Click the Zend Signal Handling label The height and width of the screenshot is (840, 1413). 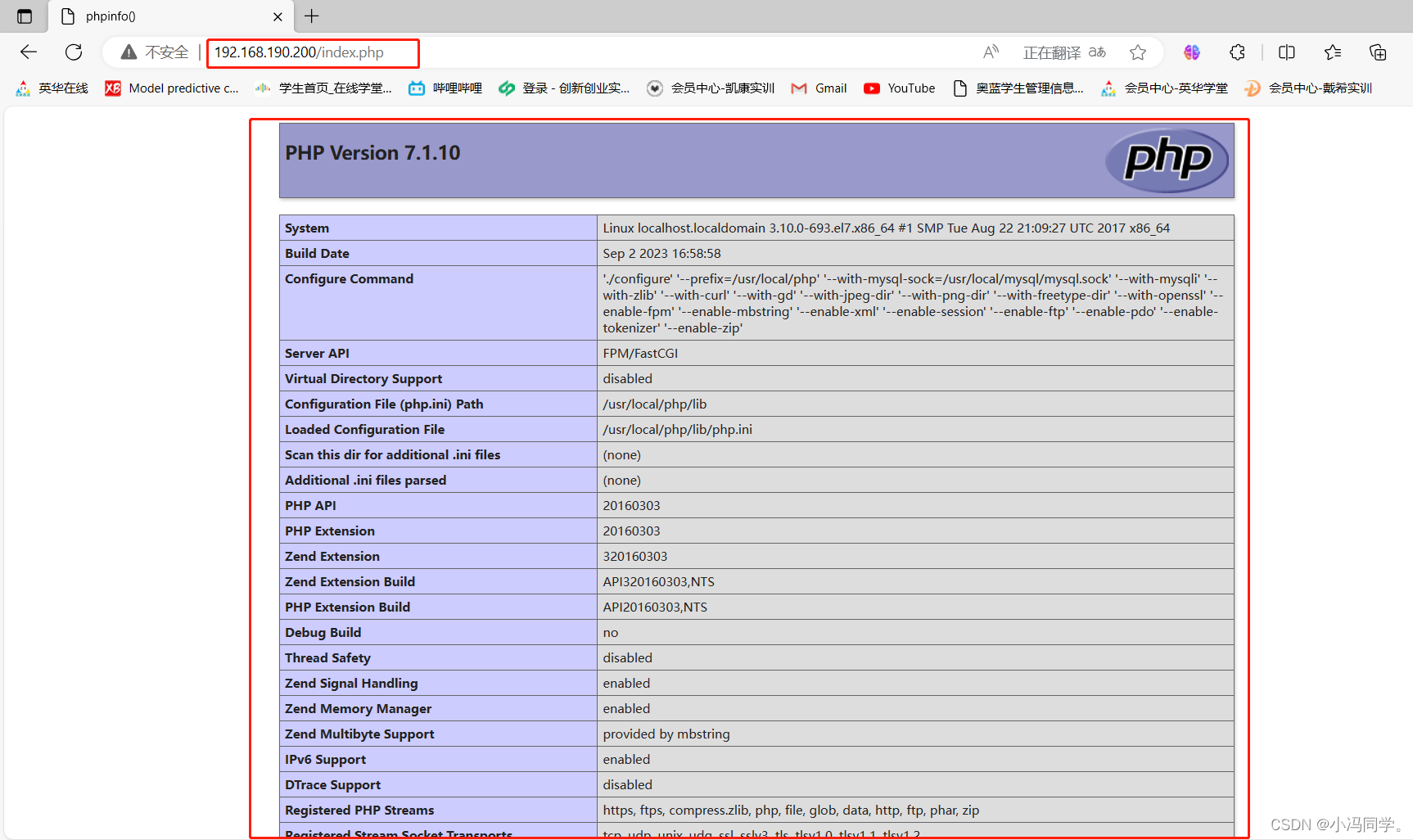click(x=351, y=683)
